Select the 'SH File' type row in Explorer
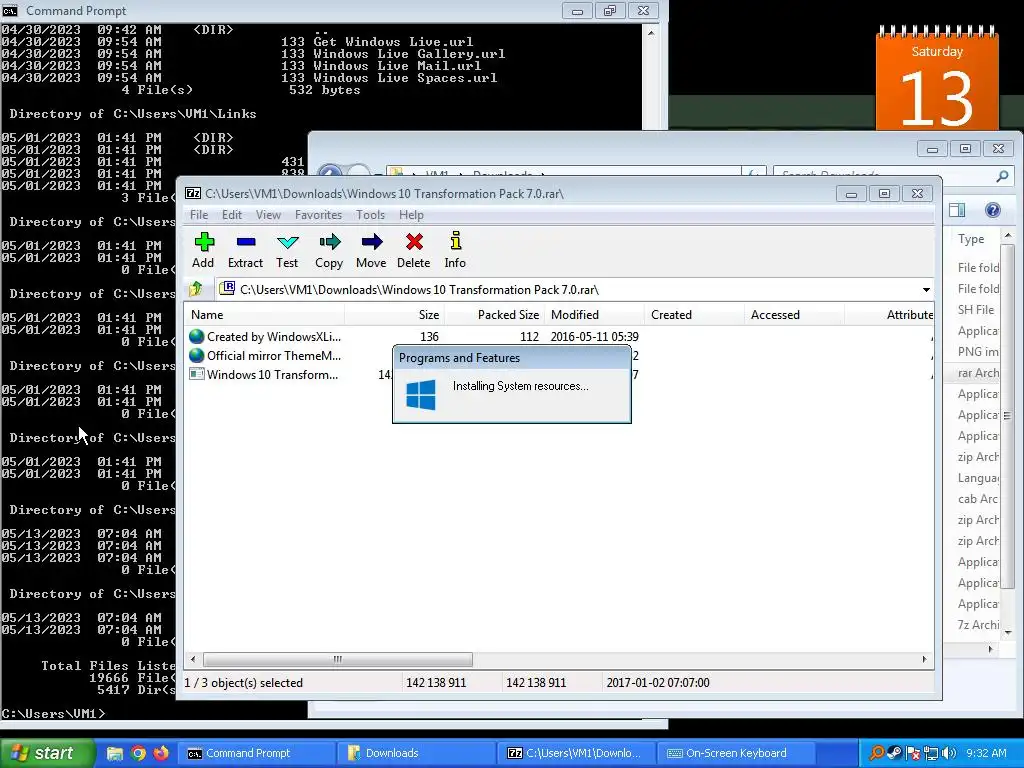 [973, 310]
